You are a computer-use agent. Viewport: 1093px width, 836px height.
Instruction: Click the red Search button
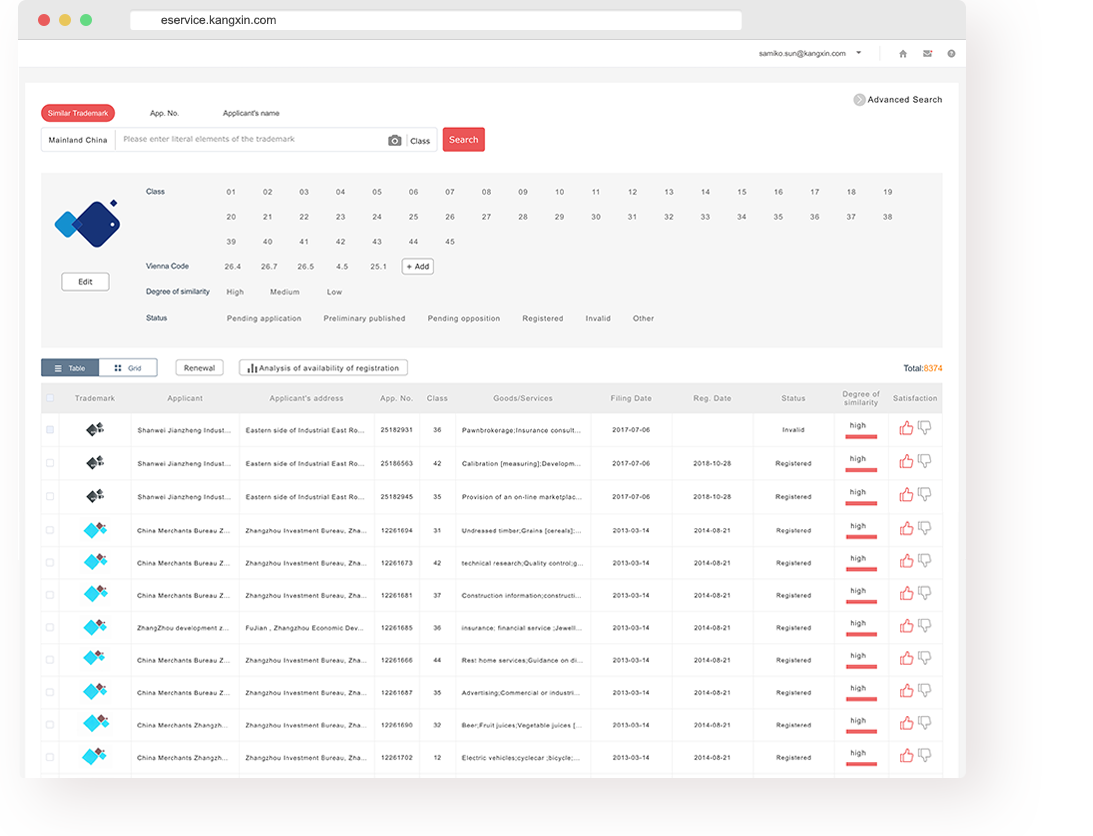464,140
